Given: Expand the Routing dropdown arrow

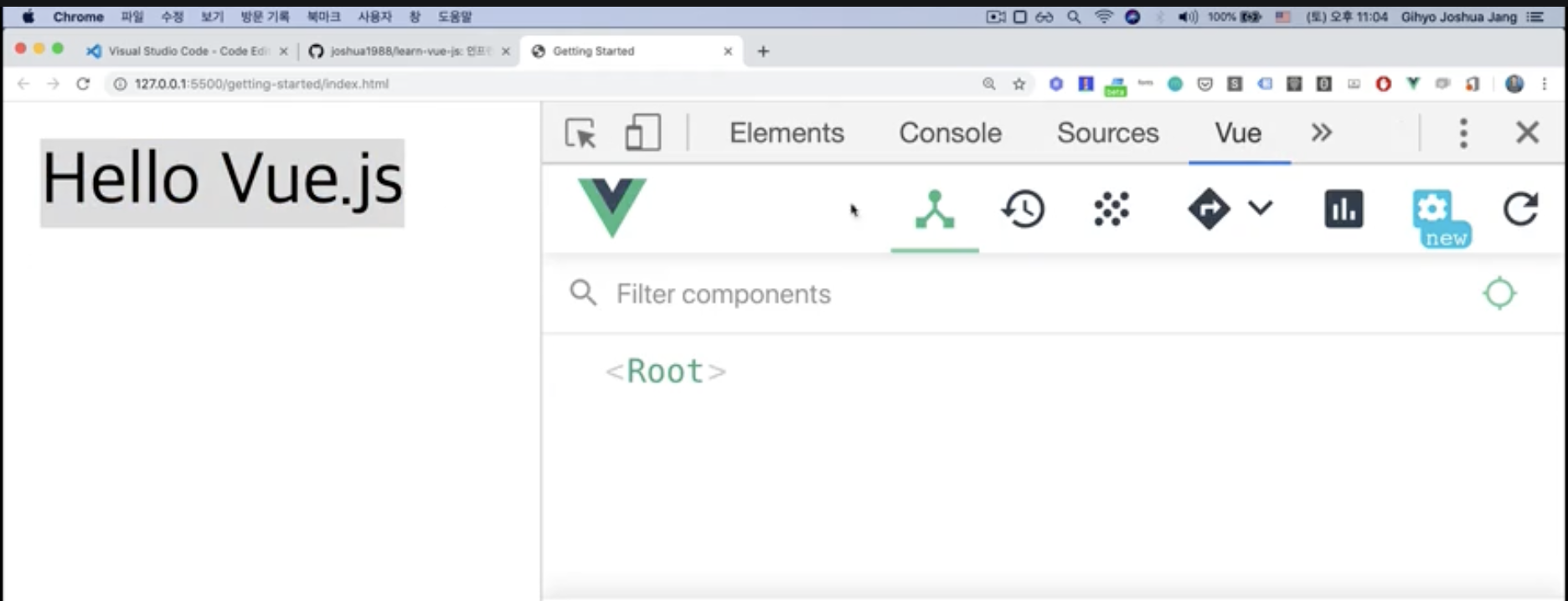Looking at the screenshot, I should pyautogui.click(x=1261, y=208).
